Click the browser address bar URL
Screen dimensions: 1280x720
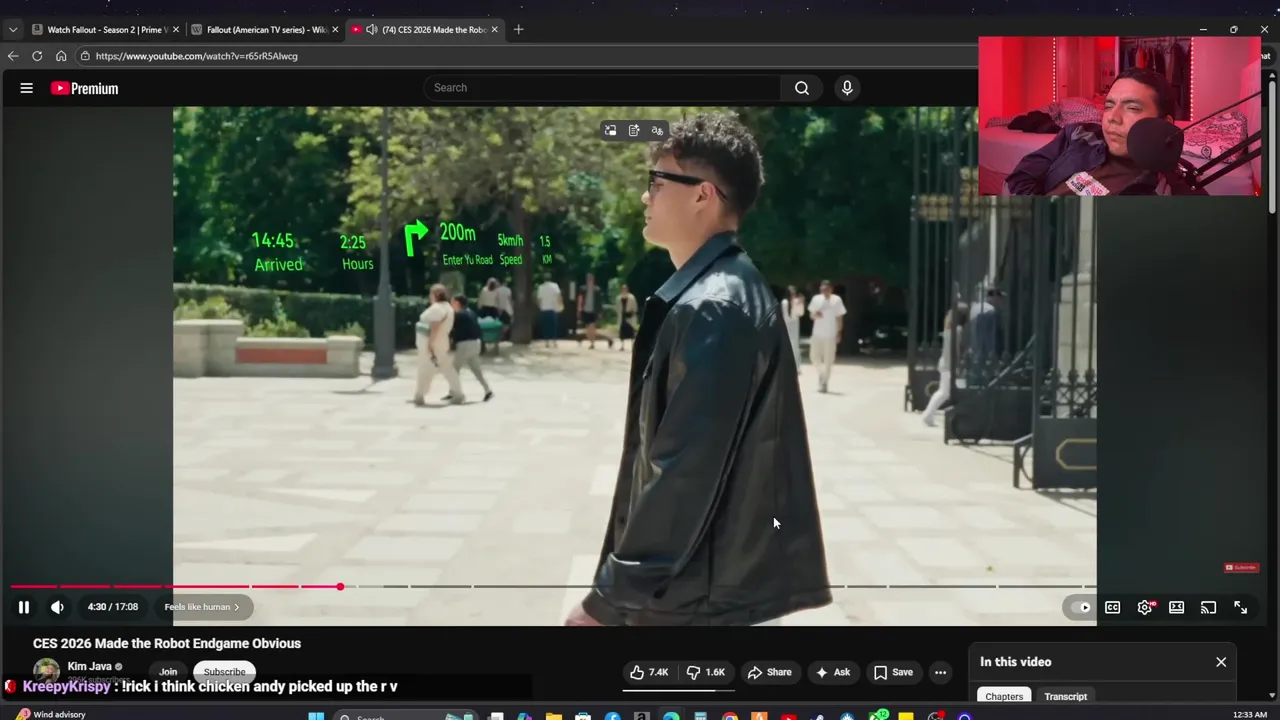click(197, 56)
